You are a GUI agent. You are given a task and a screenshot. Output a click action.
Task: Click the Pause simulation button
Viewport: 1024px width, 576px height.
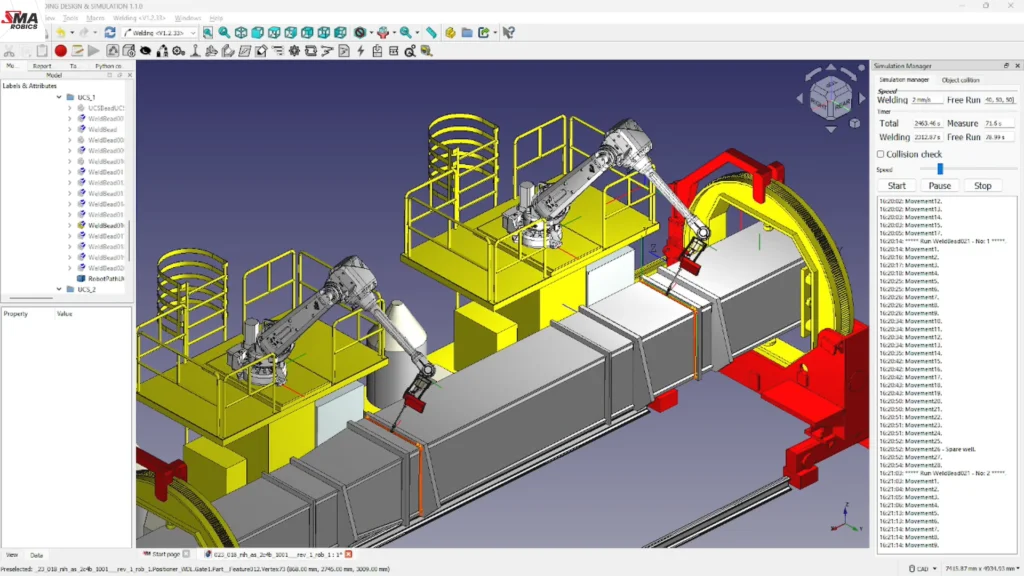[x=939, y=185]
